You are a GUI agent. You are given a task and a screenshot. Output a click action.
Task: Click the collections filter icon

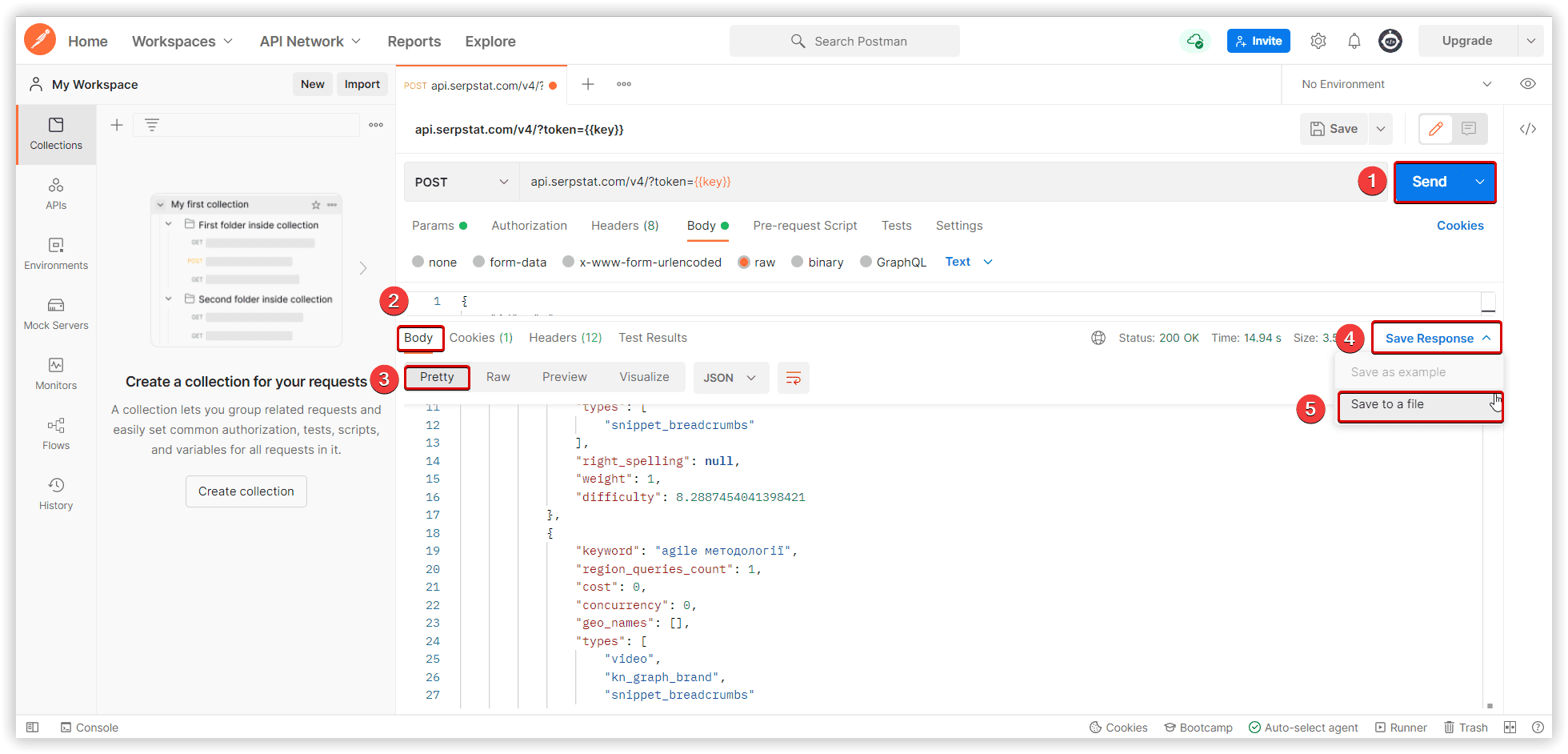point(151,125)
